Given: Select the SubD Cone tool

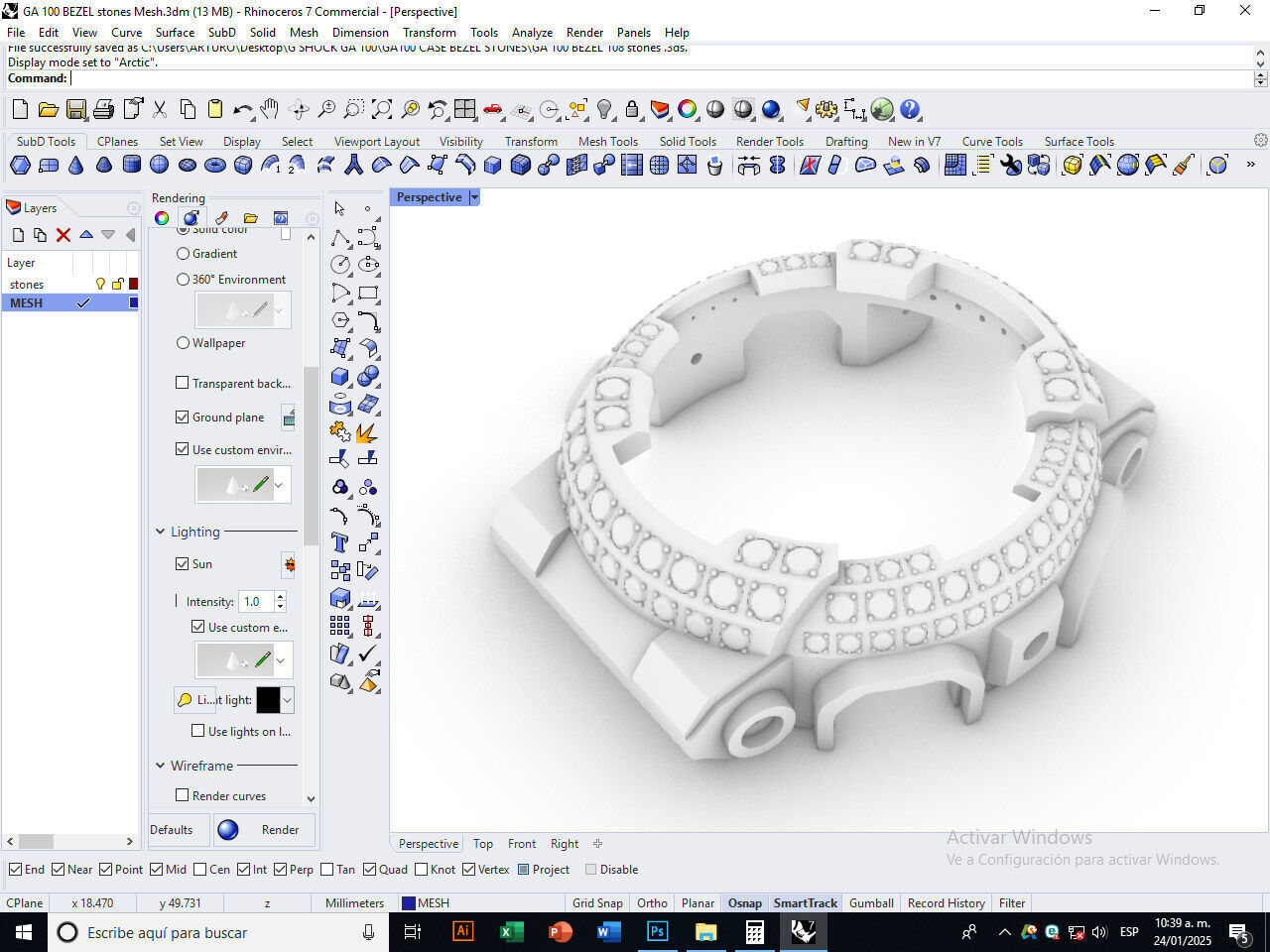Looking at the screenshot, I should click(x=76, y=165).
